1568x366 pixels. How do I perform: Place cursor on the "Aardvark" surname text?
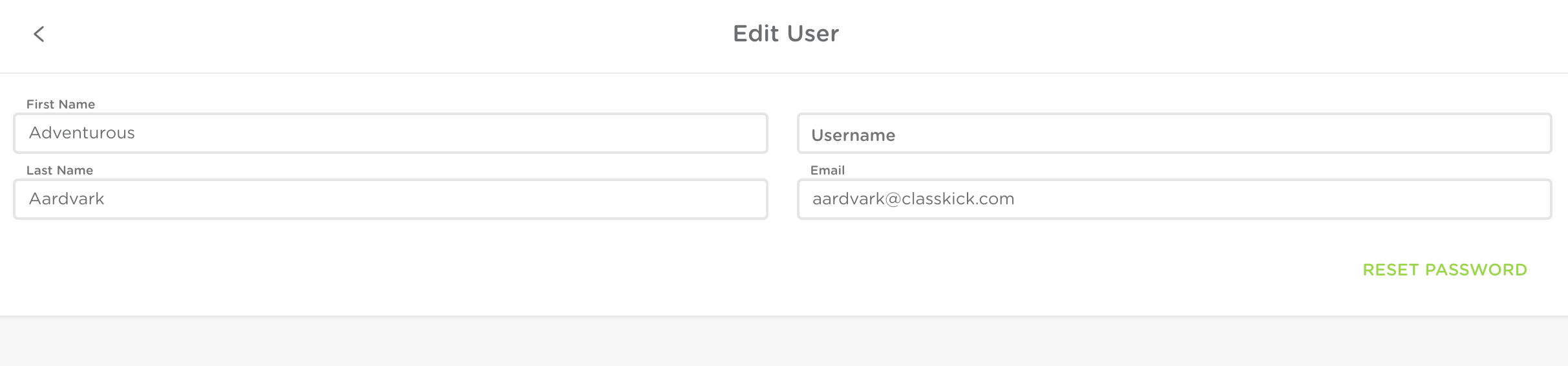(x=67, y=199)
